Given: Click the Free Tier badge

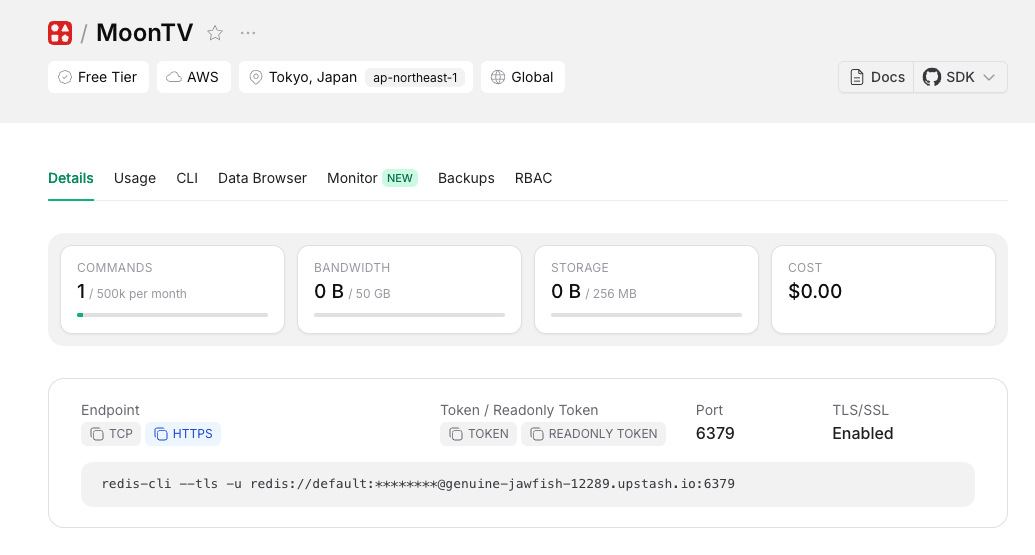Looking at the screenshot, I should tap(98, 77).
